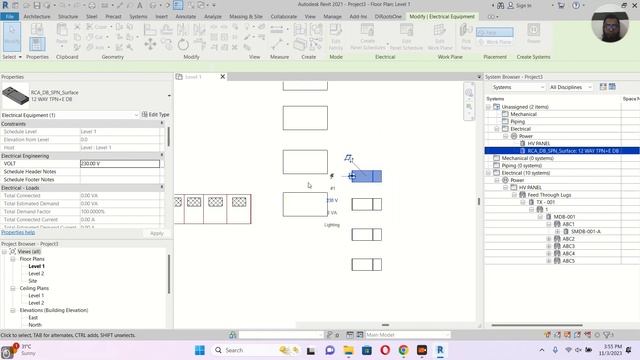Select Level 2 under Floor Plans

(x=36, y=273)
